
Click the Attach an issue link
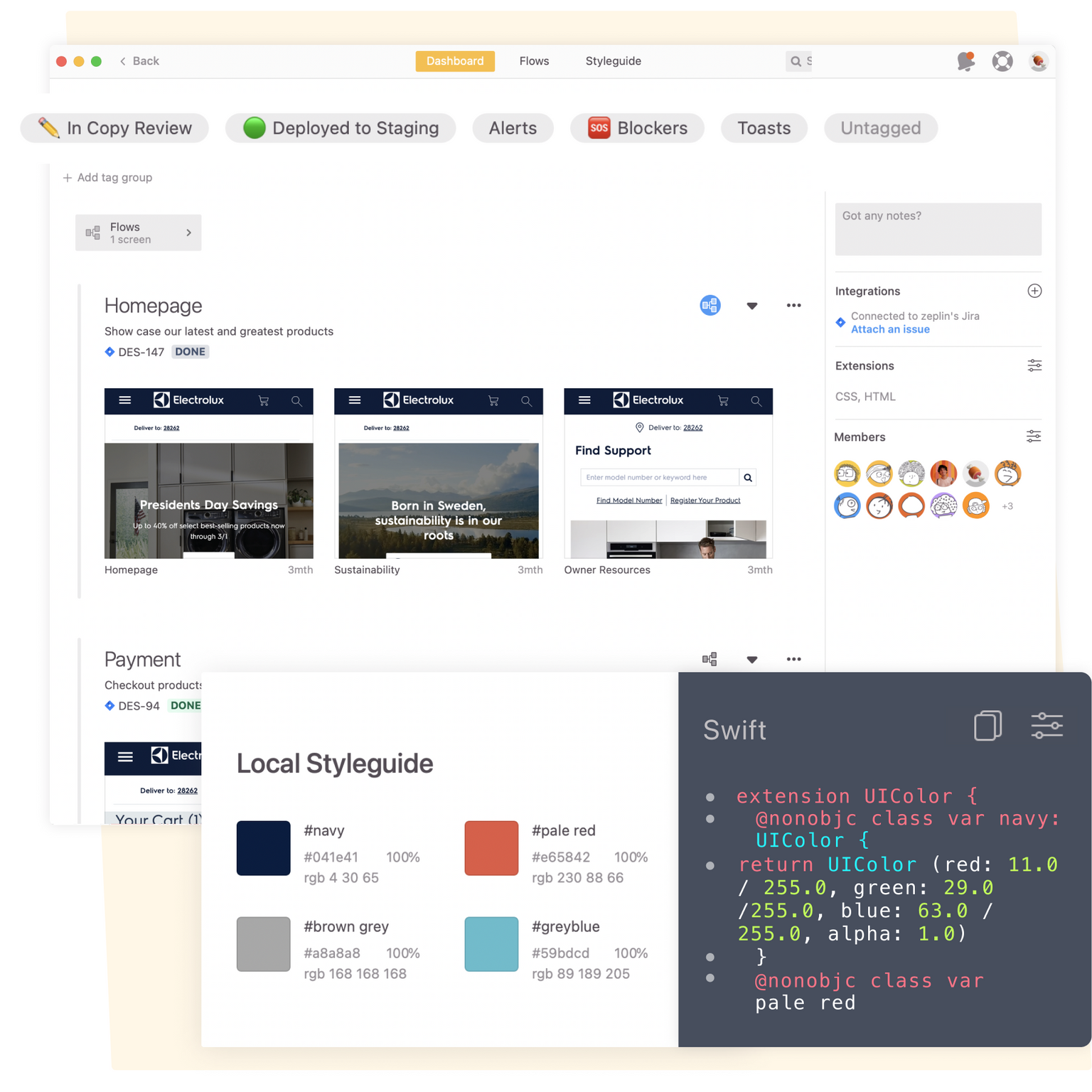890,329
